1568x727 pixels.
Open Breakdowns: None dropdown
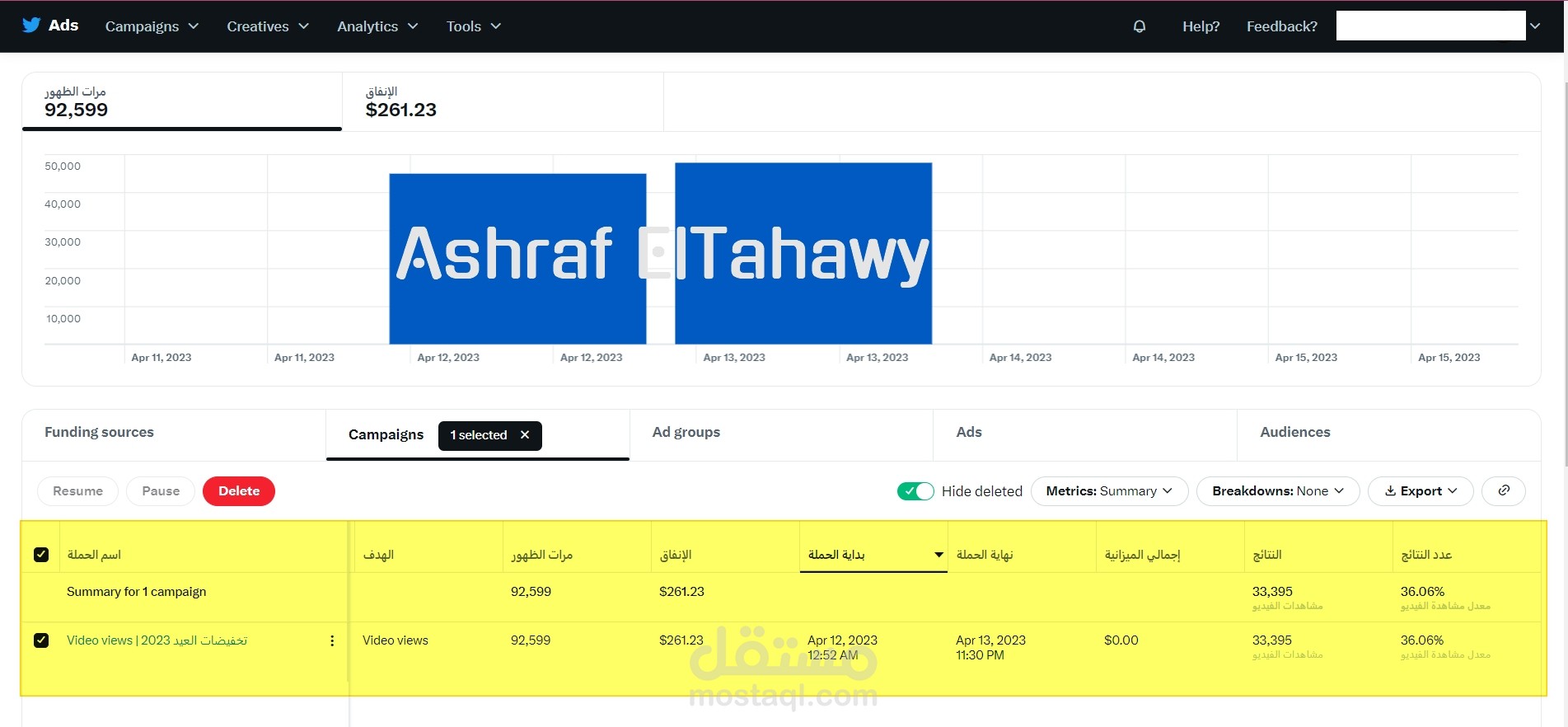point(1278,490)
